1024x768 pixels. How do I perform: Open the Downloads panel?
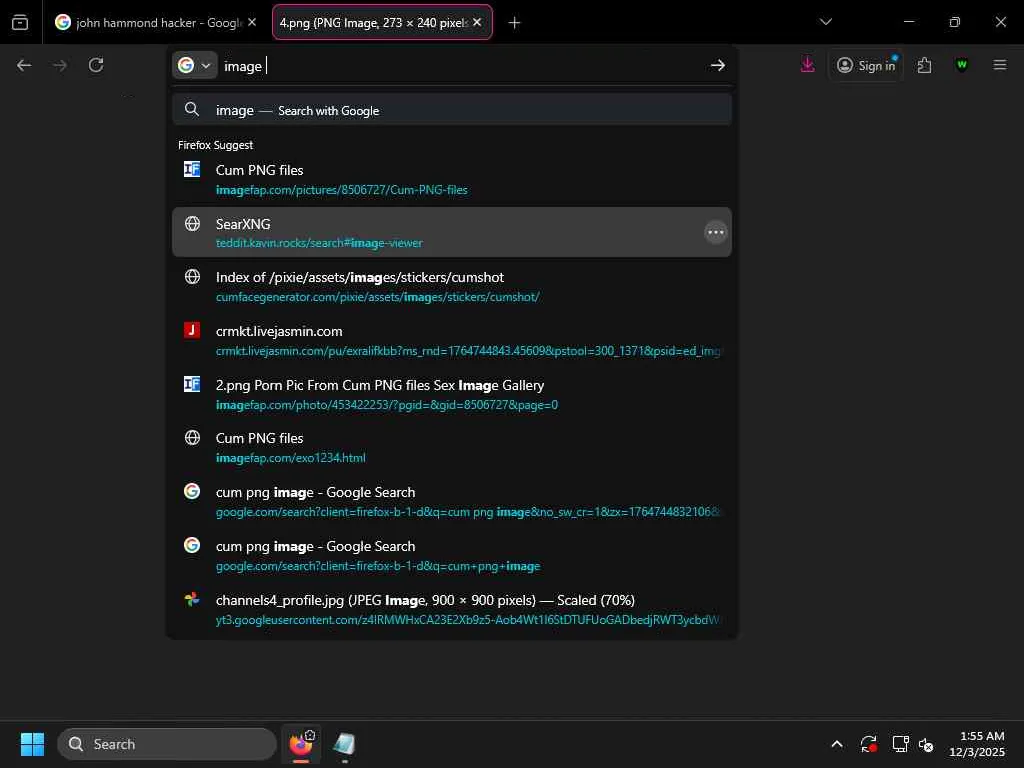808,65
